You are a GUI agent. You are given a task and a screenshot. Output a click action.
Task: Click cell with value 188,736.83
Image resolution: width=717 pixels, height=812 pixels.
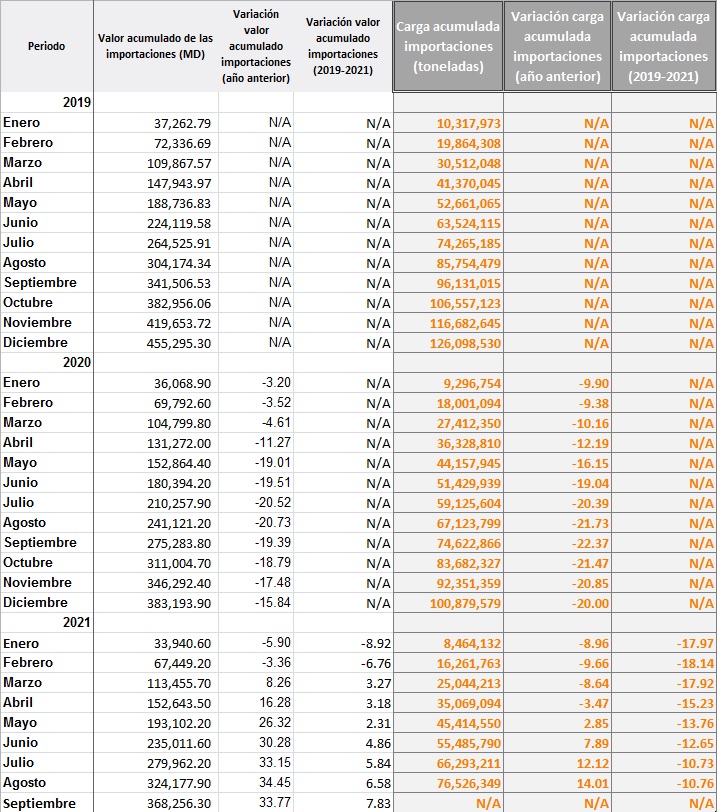[156, 203]
